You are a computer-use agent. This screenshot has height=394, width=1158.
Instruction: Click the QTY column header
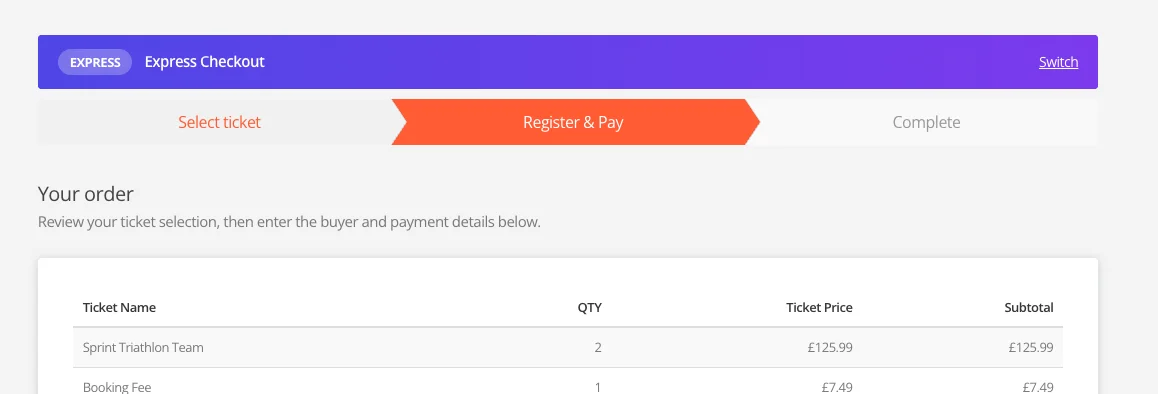(589, 308)
